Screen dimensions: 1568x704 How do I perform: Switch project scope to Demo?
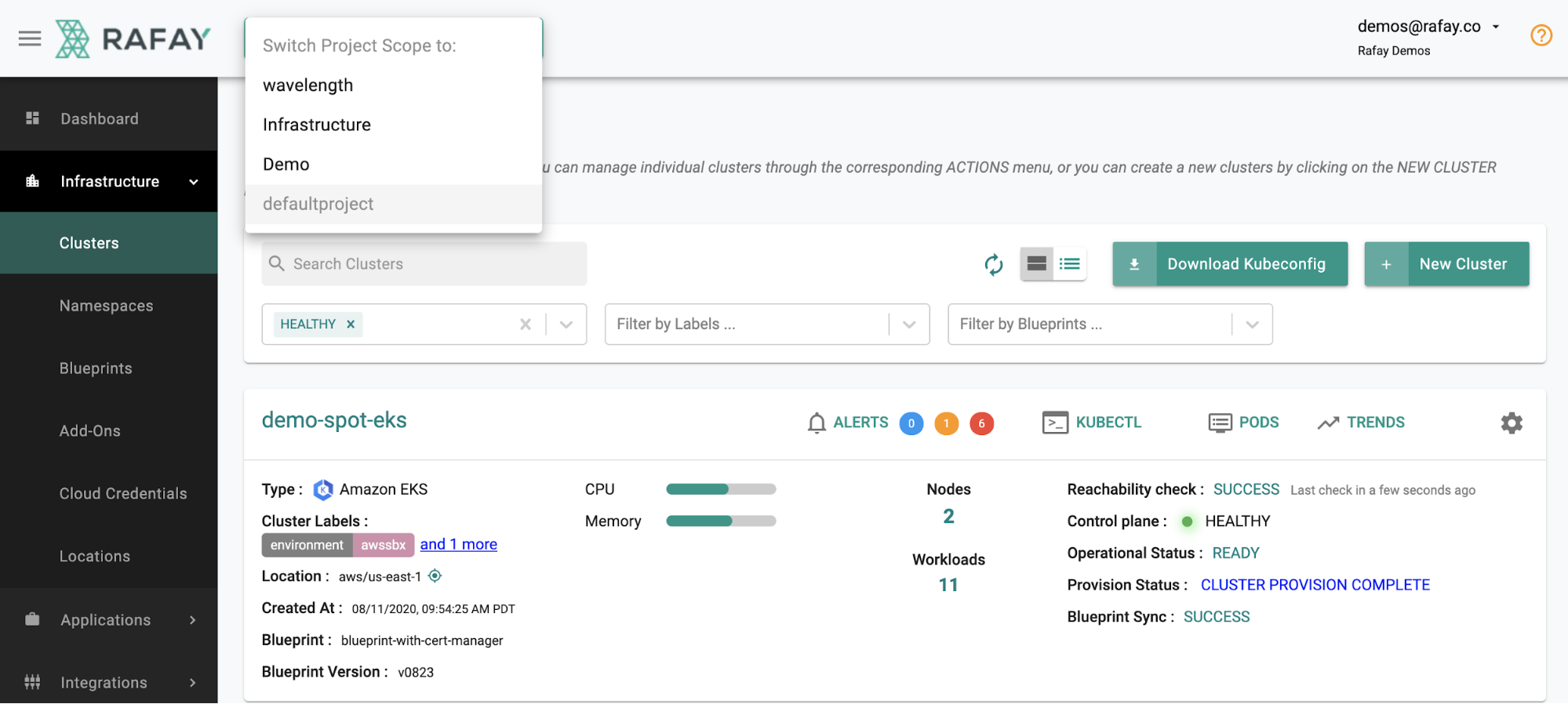point(394,165)
